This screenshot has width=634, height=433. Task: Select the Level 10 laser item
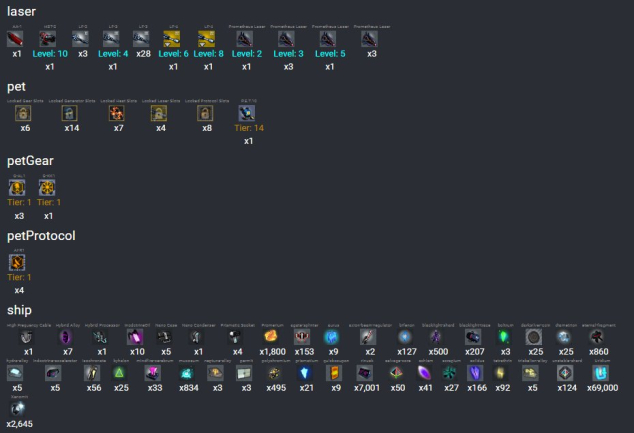(50, 39)
